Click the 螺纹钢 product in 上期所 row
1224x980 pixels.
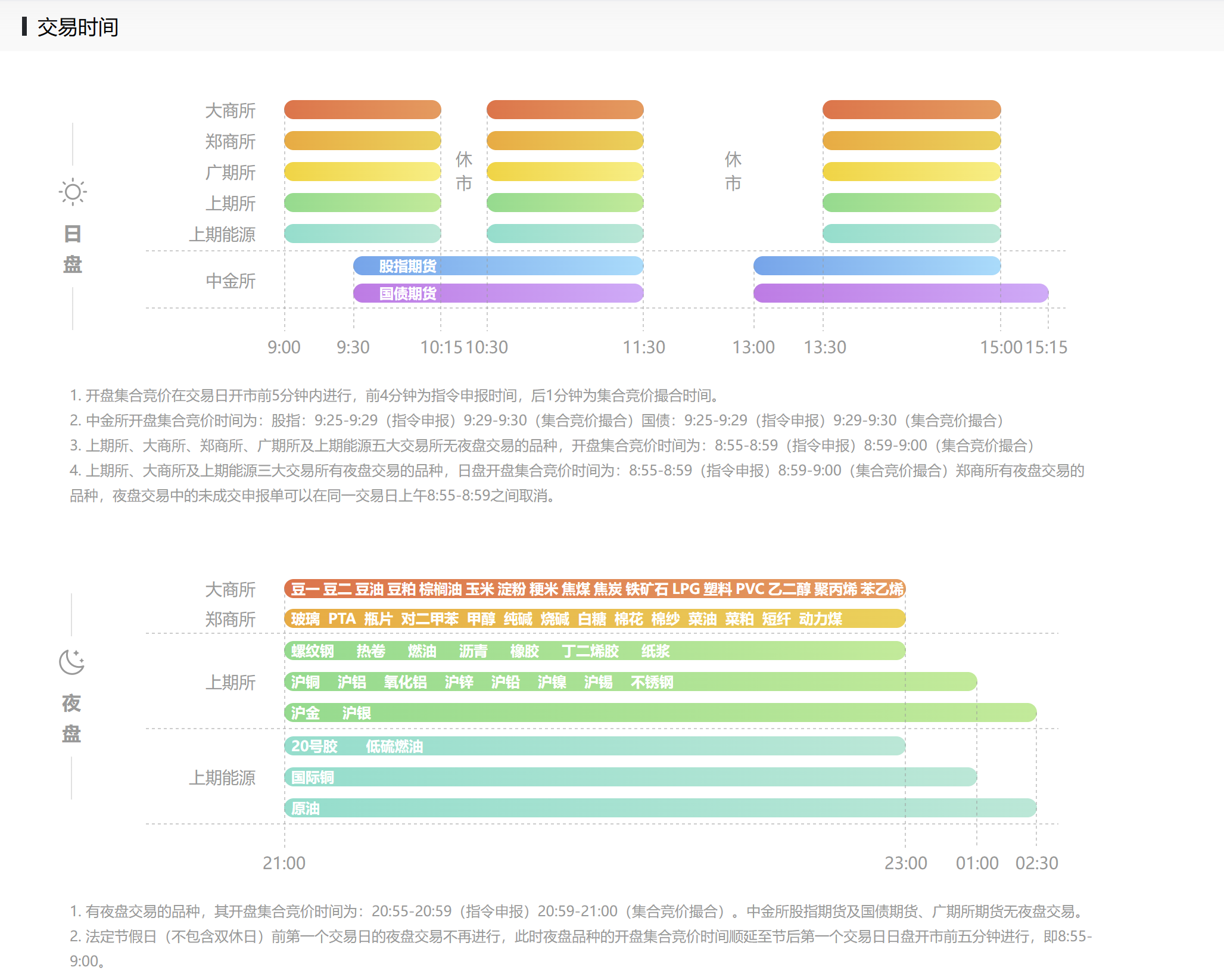click(x=312, y=651)
